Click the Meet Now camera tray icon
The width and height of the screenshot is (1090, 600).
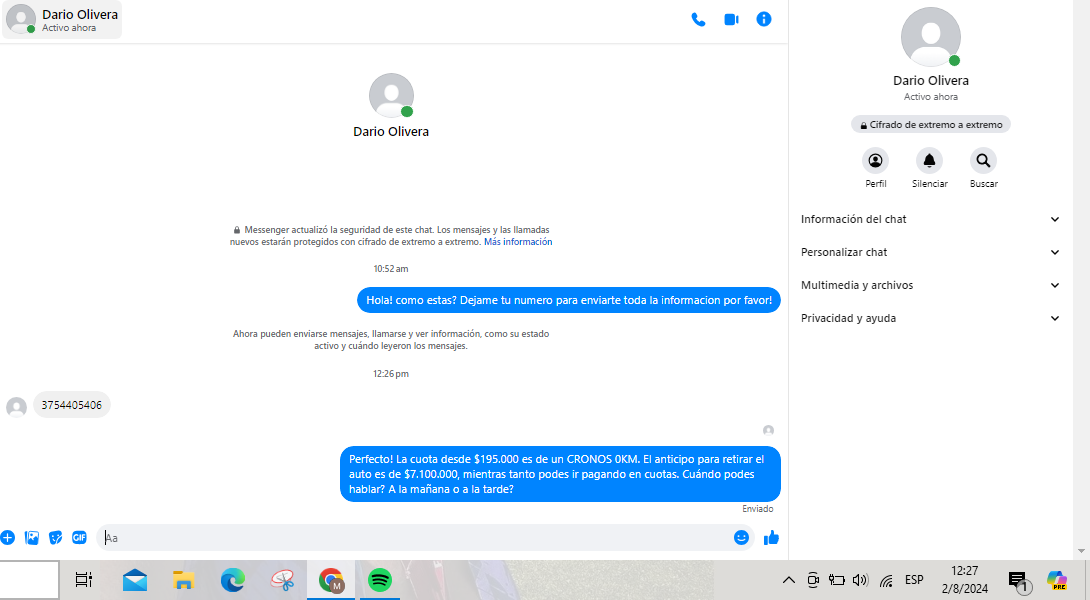click(813, 580)
